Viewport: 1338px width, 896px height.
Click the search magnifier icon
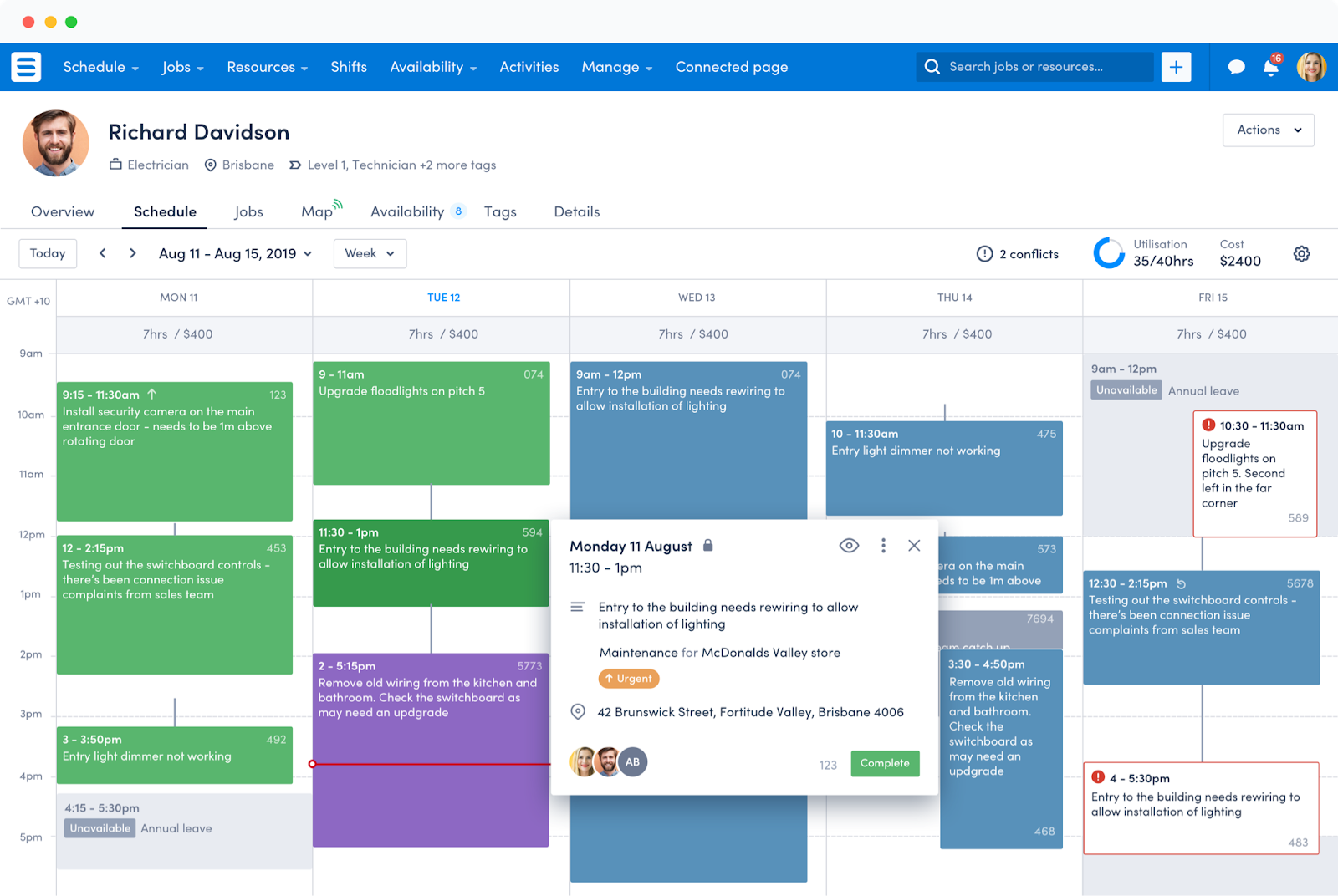(932, 67)
